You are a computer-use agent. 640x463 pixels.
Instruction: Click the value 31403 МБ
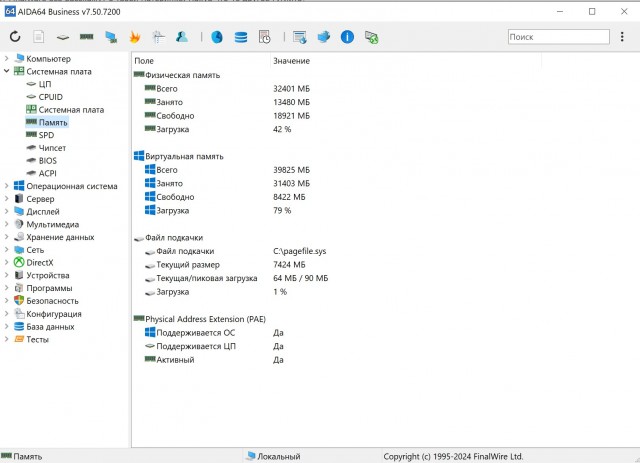tap(291, 183)
